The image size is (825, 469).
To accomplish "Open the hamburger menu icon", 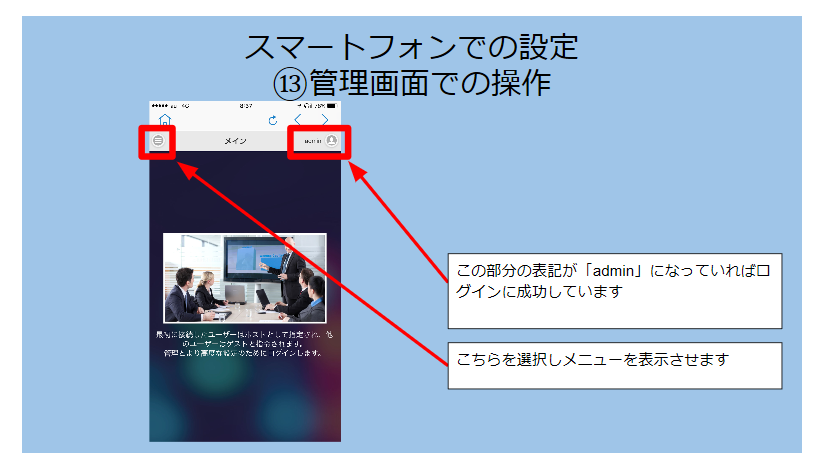I will 158,141.
